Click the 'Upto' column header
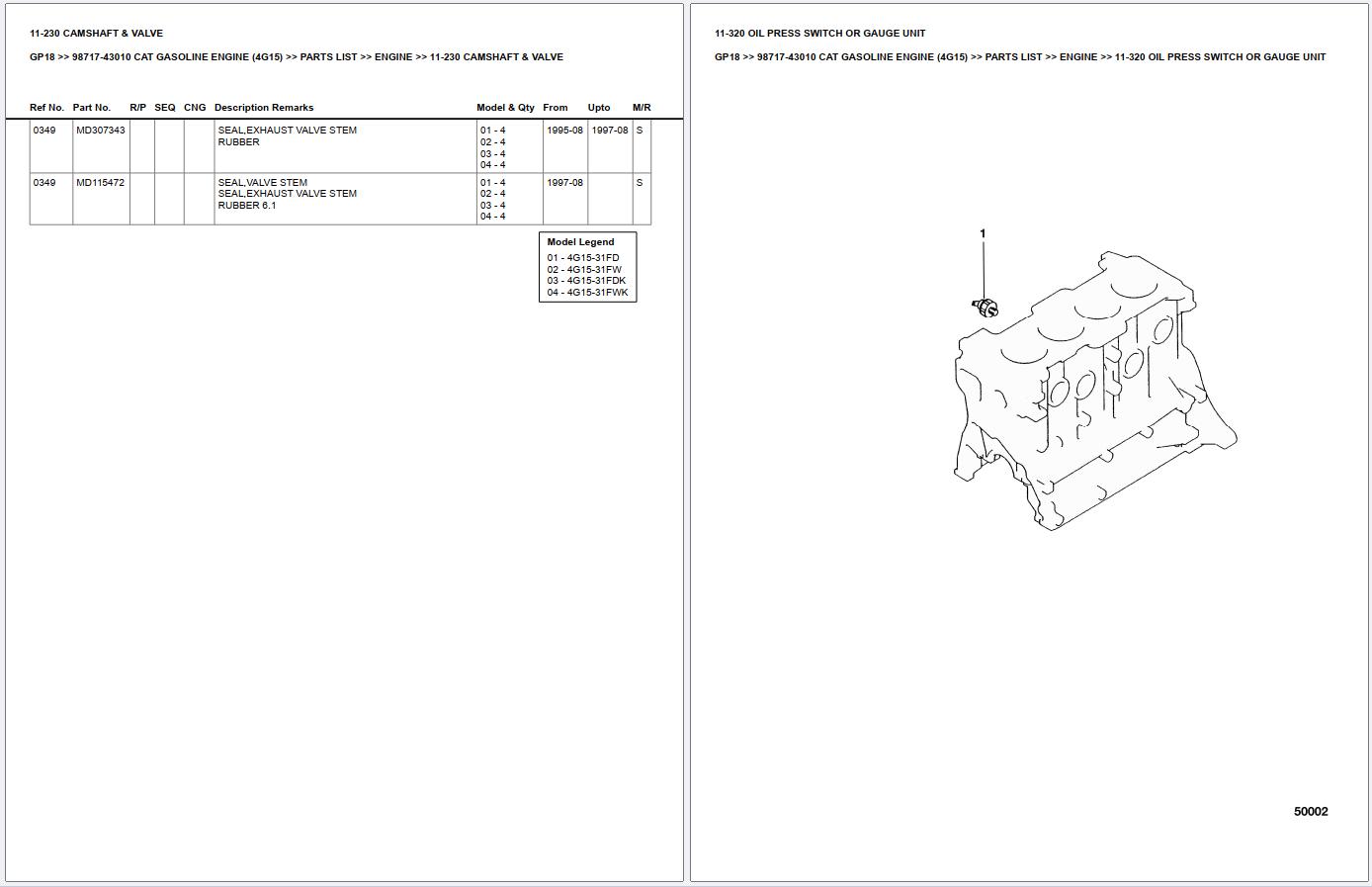Image resolution: width=1372 pixels, height=887 pixels. click(x=599, y=108)
